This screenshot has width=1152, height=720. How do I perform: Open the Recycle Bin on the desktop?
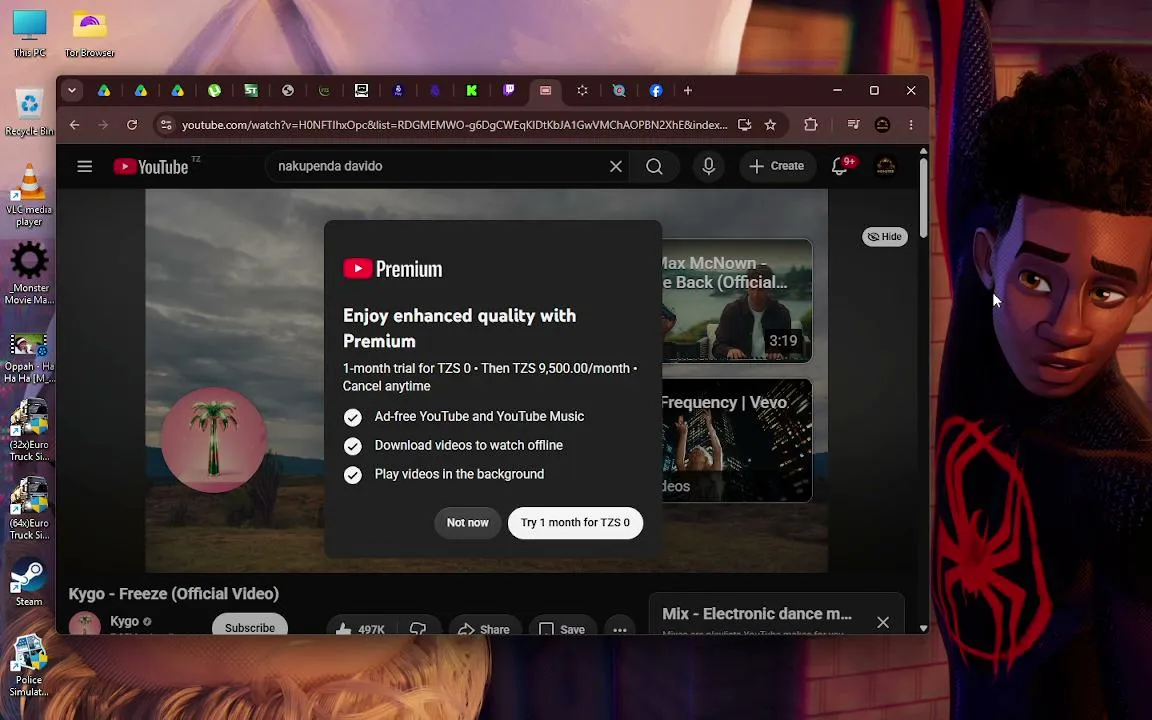pyautogui.click(x=29, y=112)
